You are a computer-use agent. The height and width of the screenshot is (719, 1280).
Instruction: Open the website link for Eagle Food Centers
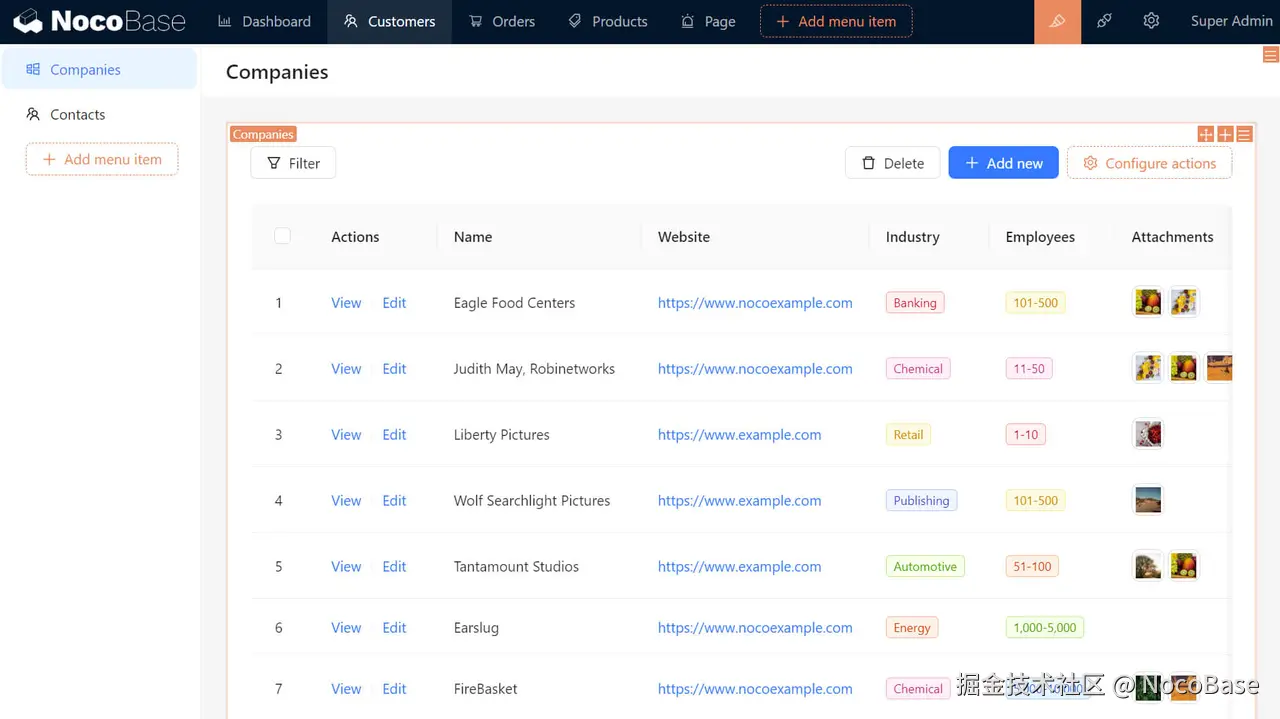(x=755, y=302)
